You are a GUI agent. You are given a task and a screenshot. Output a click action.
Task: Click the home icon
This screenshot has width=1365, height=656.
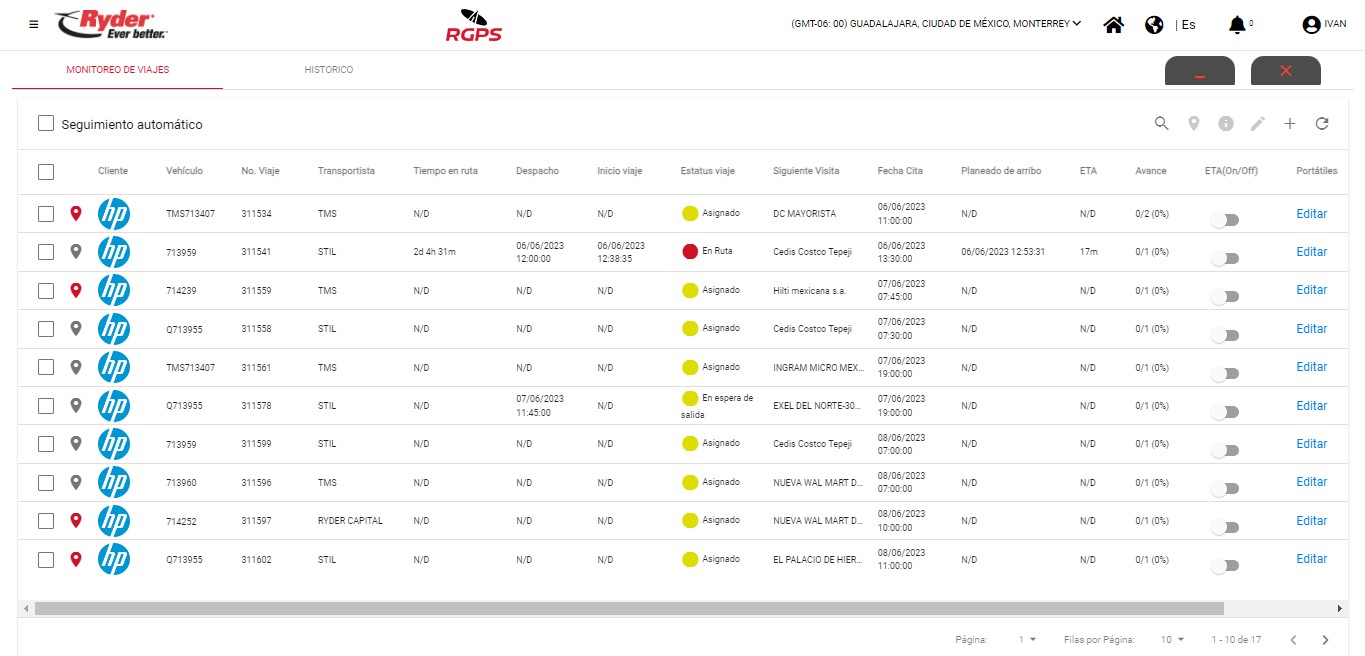coord(1113,25)
